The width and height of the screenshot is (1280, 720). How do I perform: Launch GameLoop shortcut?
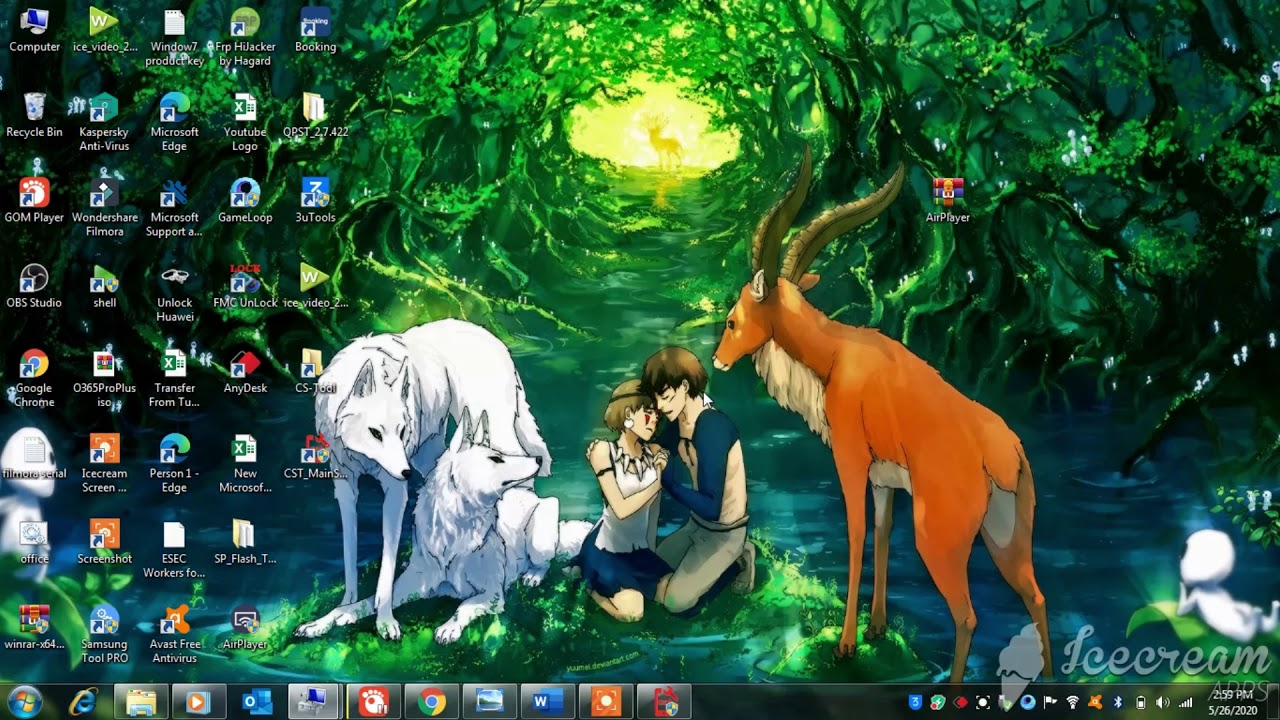click(245, 200)
